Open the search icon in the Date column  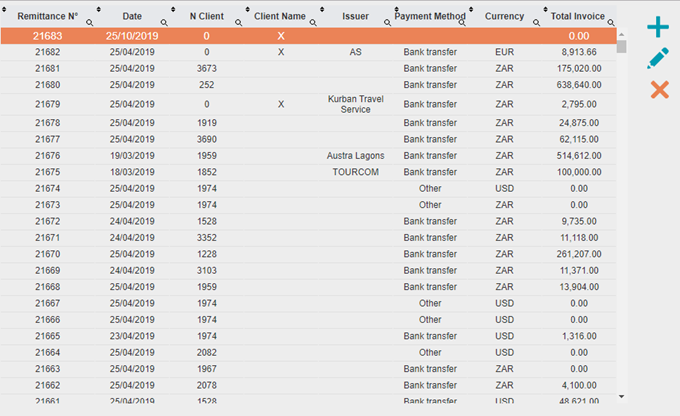164,23
